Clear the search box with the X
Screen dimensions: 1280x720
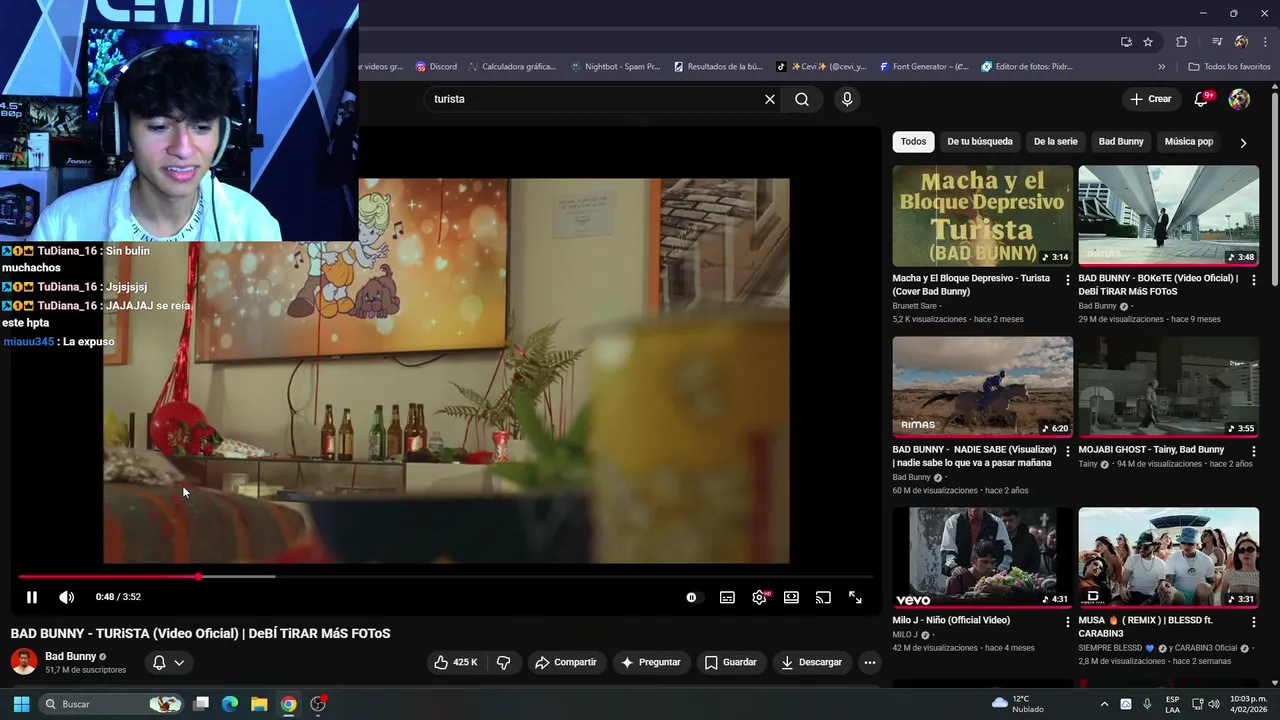[x=770, y=99]
